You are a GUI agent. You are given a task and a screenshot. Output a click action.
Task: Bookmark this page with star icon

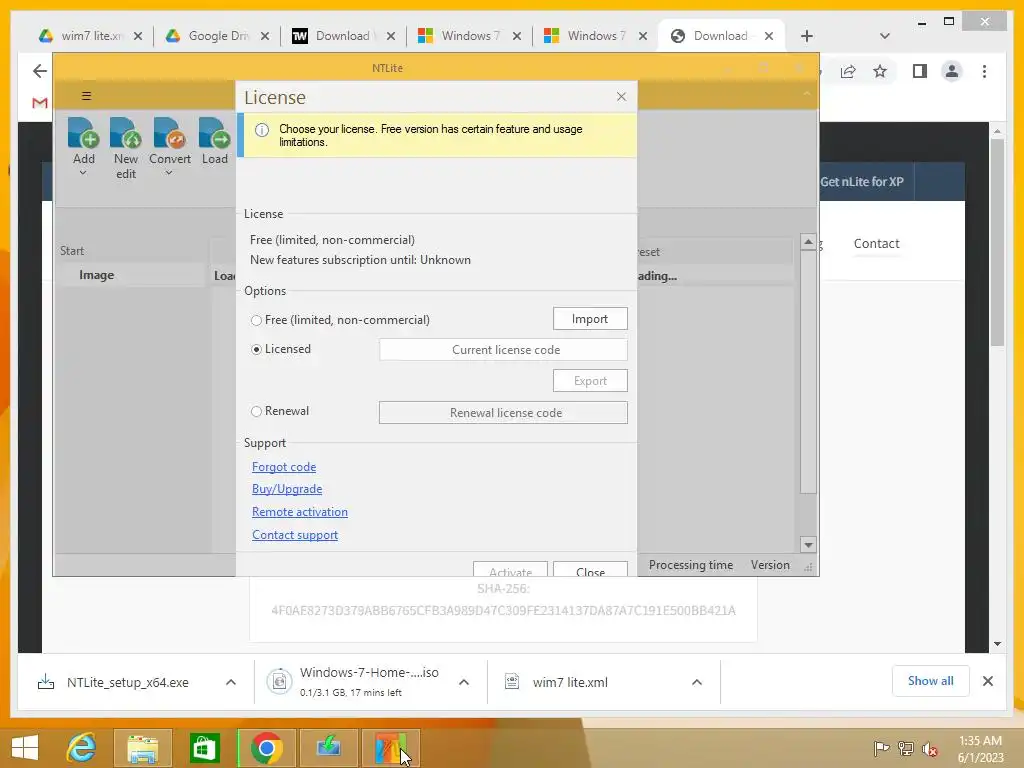coord(880,71)
